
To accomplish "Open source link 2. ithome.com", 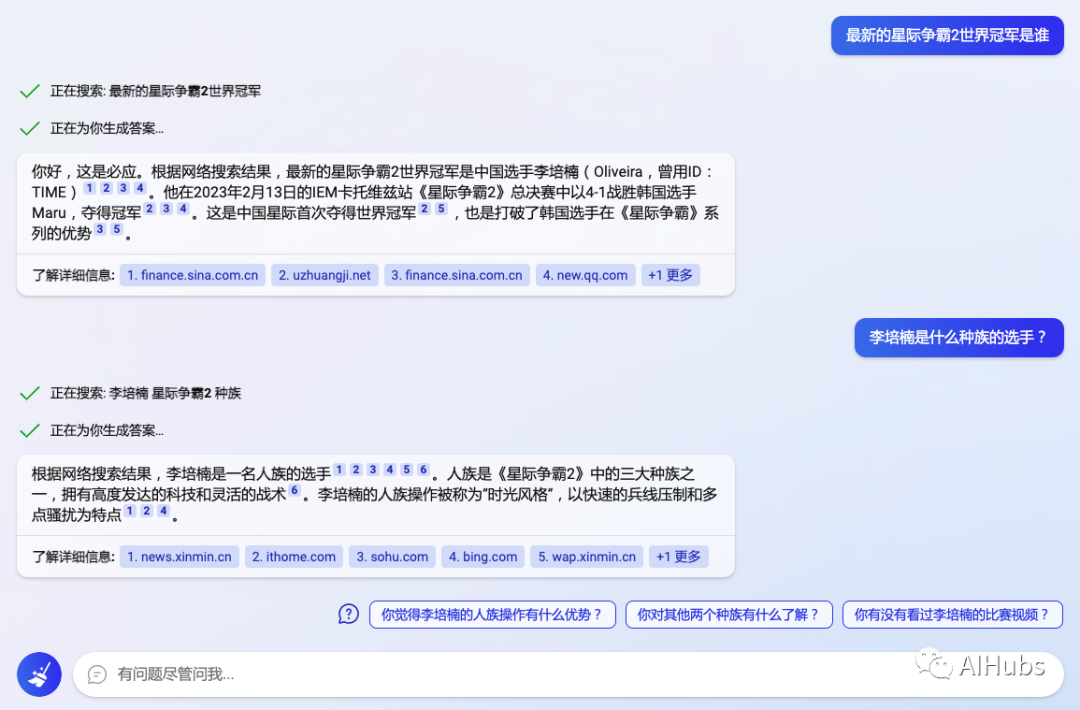I will coord(294,556).
